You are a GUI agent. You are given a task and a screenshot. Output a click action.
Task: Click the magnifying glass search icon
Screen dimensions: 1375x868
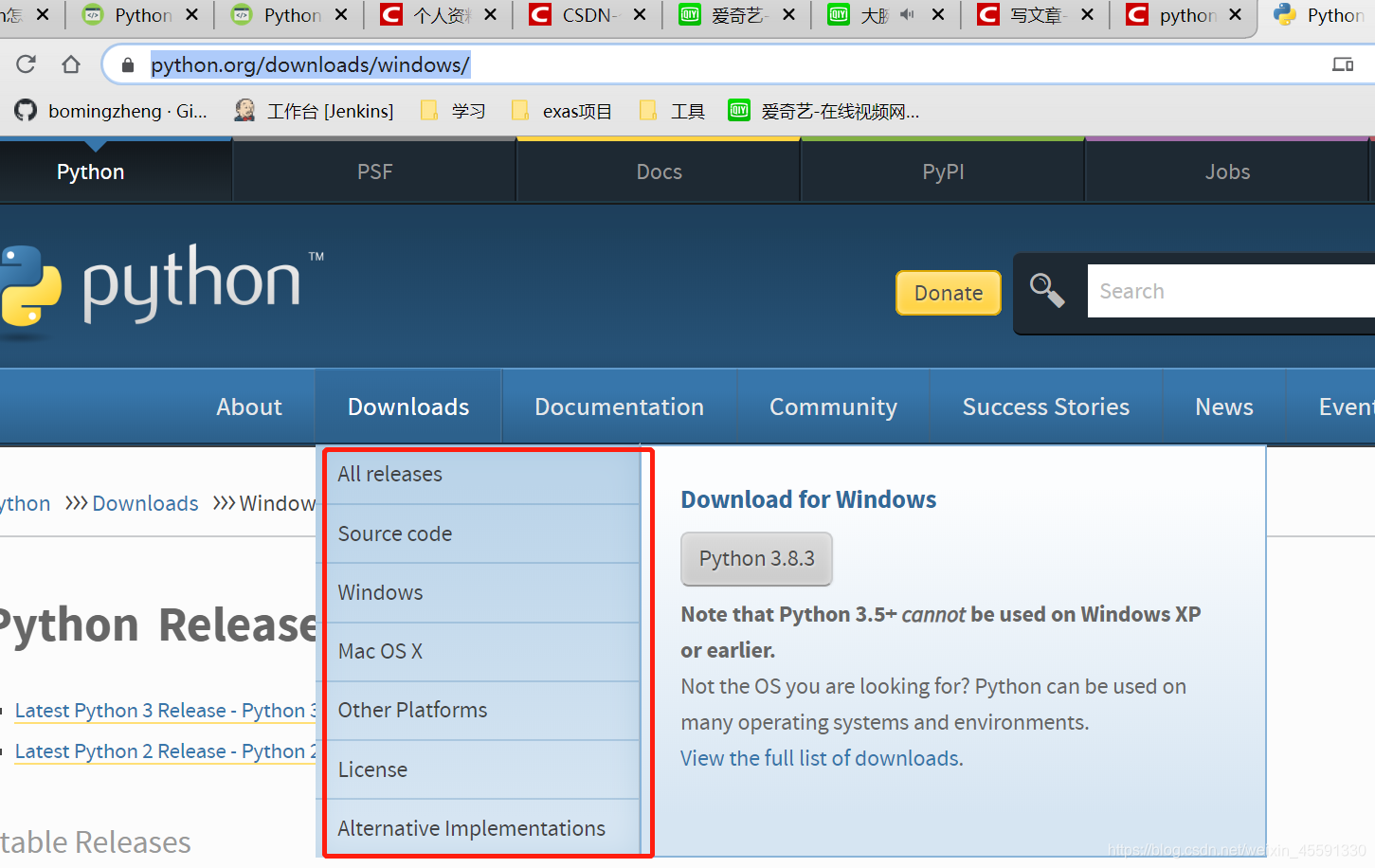pyautogui.click(x=1047, y=291)
